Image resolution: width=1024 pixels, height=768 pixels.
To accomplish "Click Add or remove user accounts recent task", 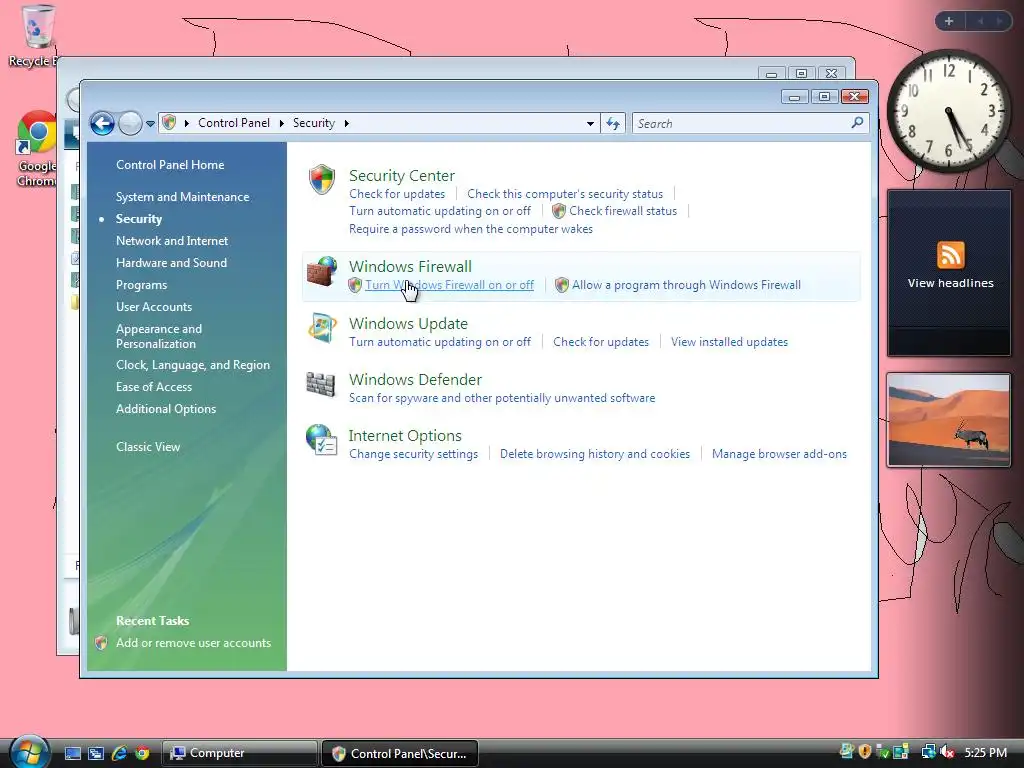I will tap(193, 643).
